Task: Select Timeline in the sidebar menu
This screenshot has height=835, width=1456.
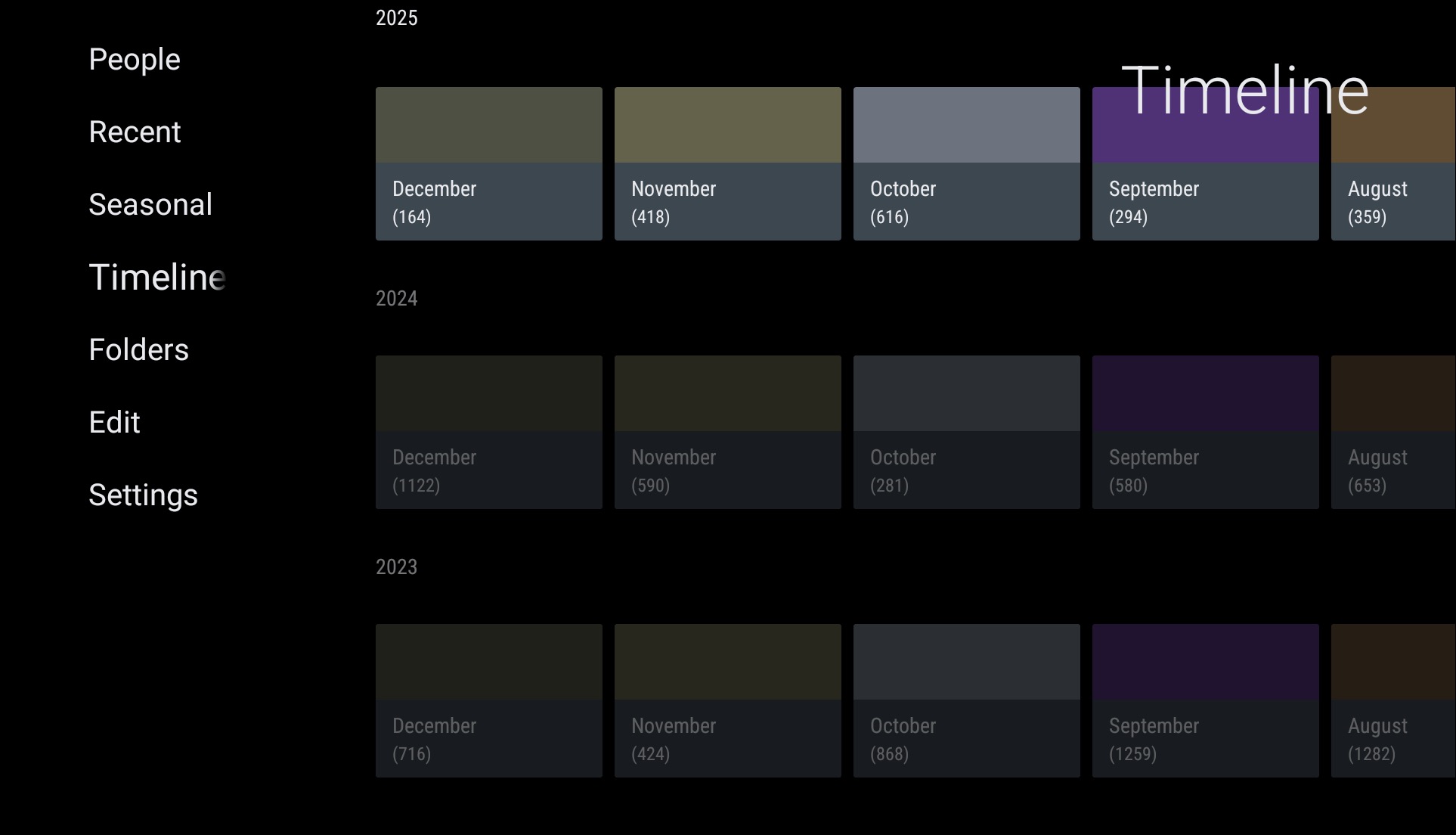Action: (156, 278)
